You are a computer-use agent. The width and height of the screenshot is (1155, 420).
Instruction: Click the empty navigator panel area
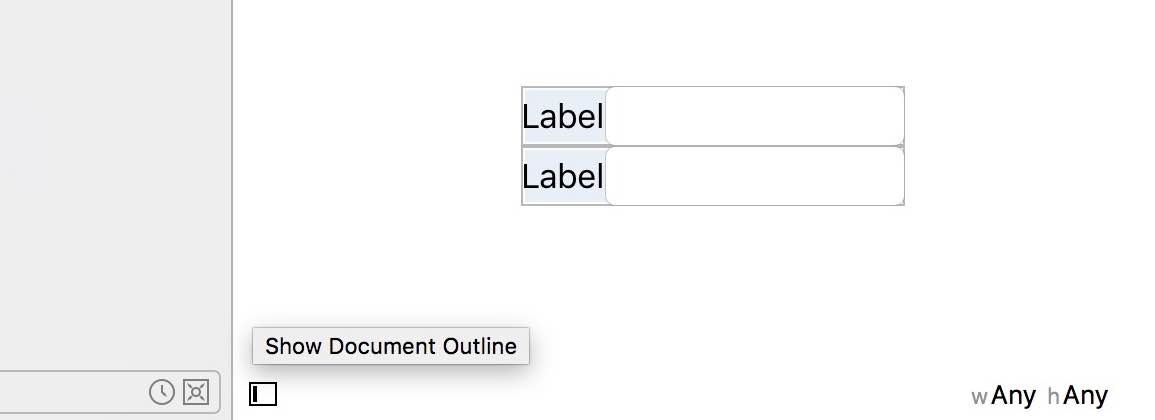(x=115, y=184)
